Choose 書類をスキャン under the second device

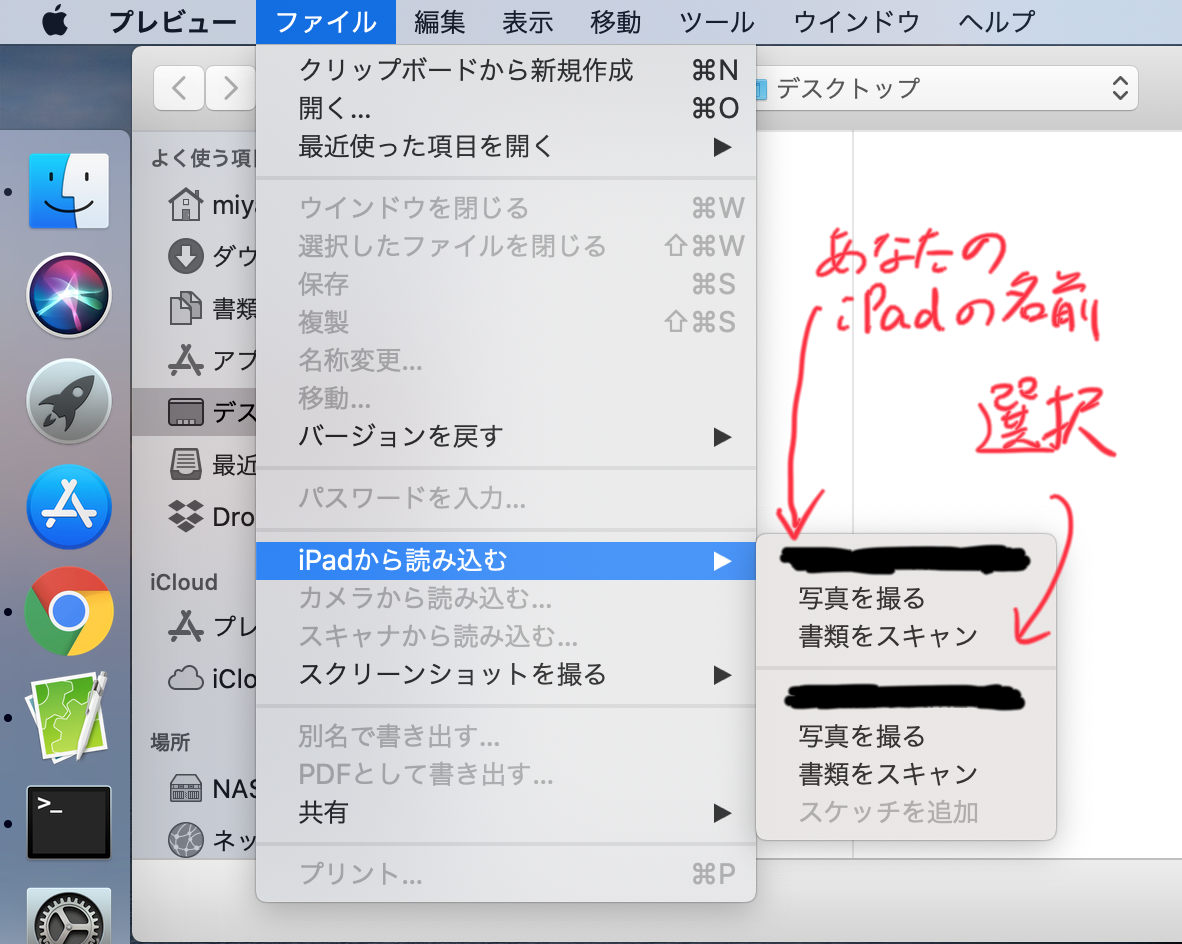coord(906,774)
